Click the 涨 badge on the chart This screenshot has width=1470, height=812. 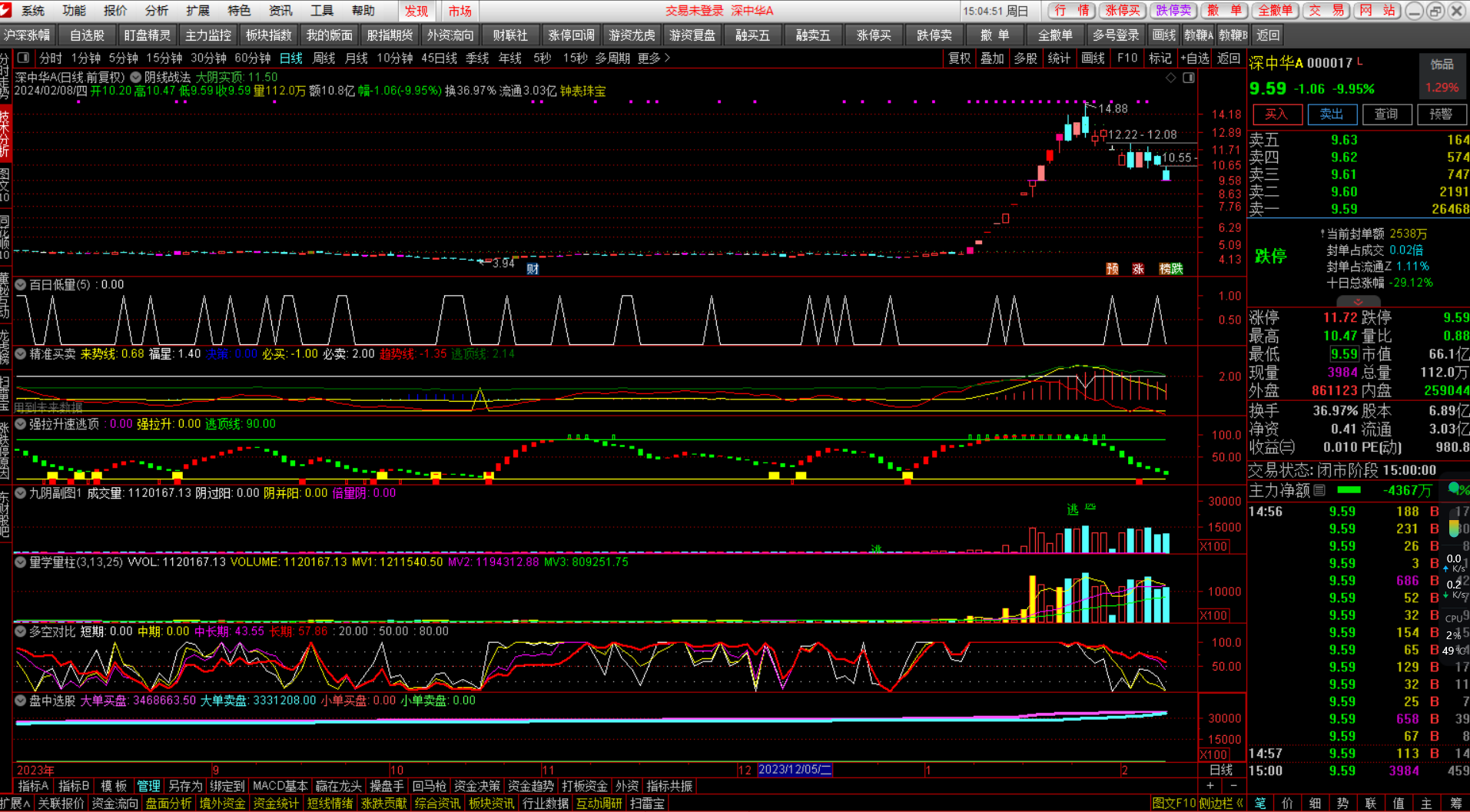click(1138, 269)
